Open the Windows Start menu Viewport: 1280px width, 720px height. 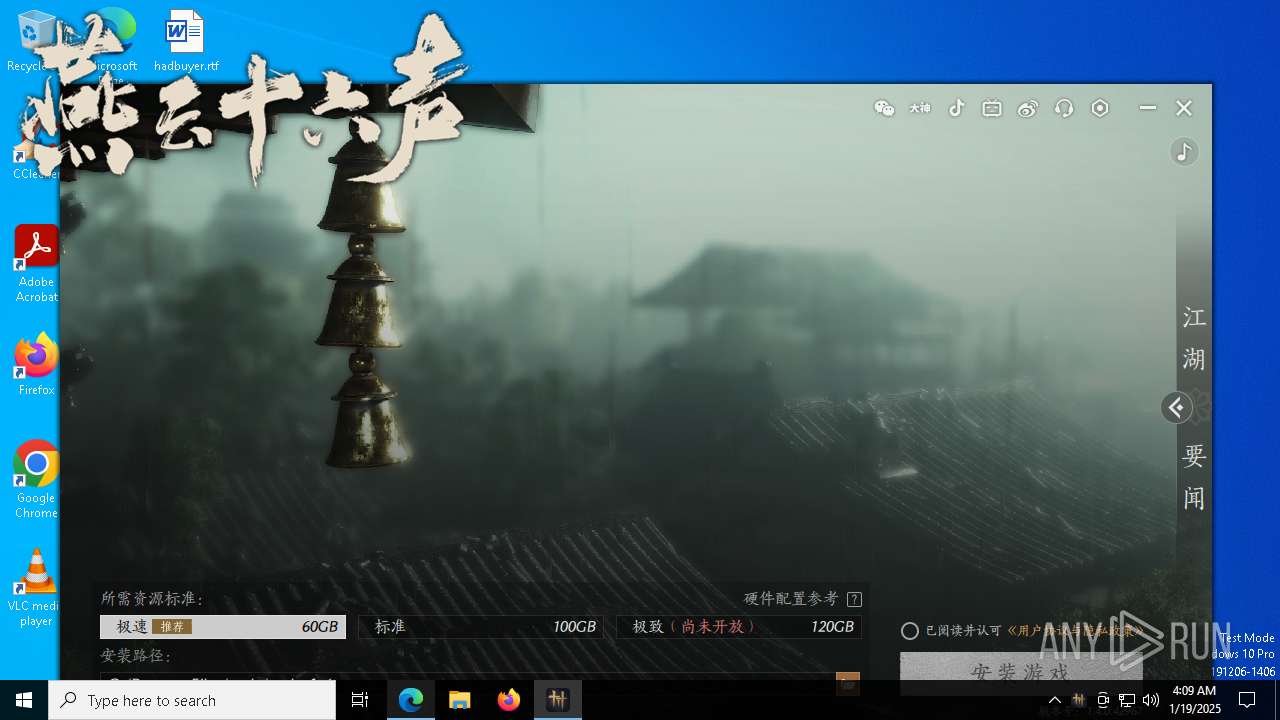[24, 700]
